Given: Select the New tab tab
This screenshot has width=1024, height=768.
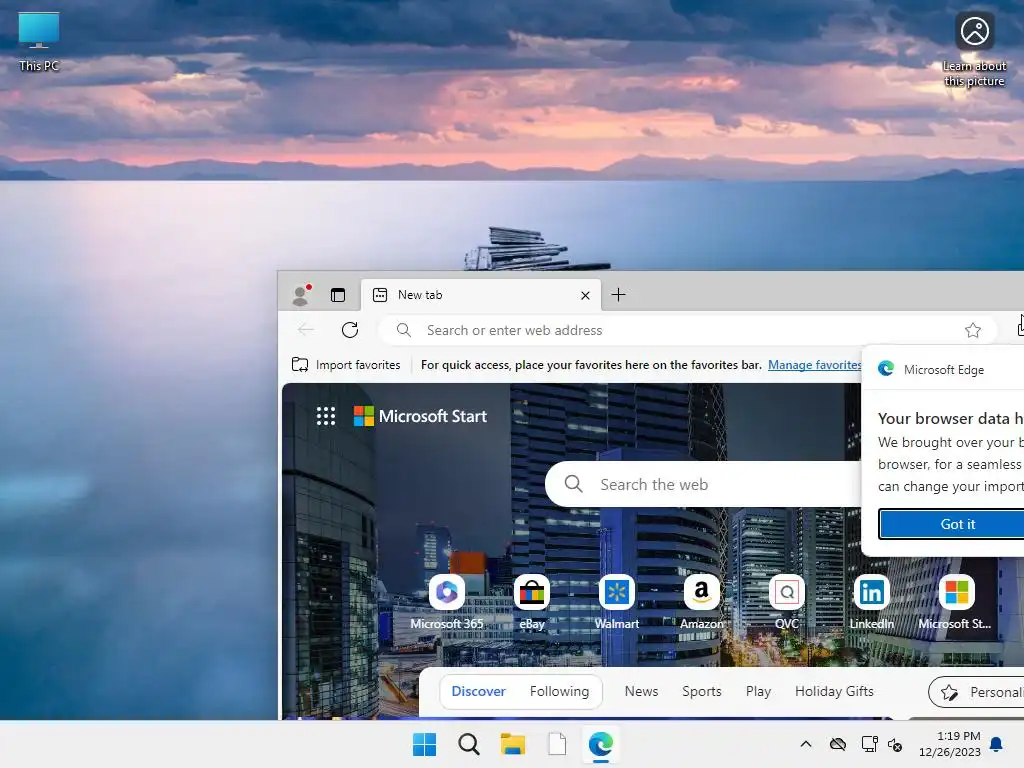Looking at the screenshot, I should coord(481,295).
